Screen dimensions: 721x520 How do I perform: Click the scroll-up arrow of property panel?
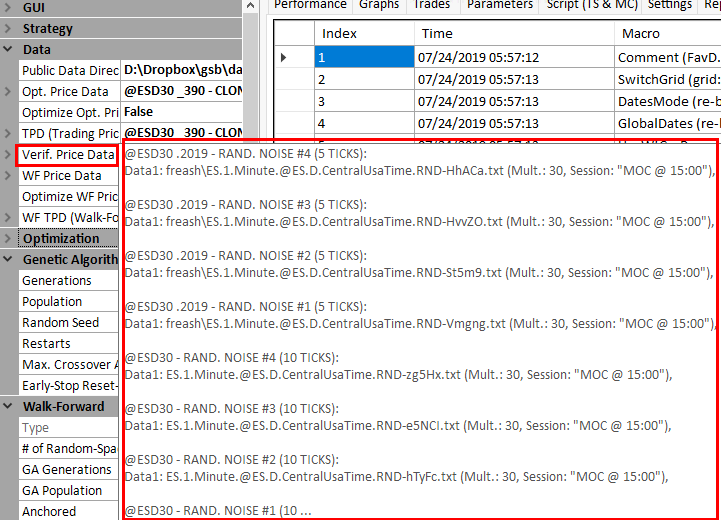point(251,7)
